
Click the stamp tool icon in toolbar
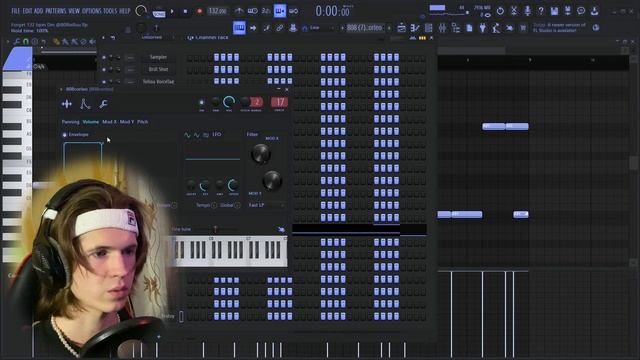click(293, 28)
